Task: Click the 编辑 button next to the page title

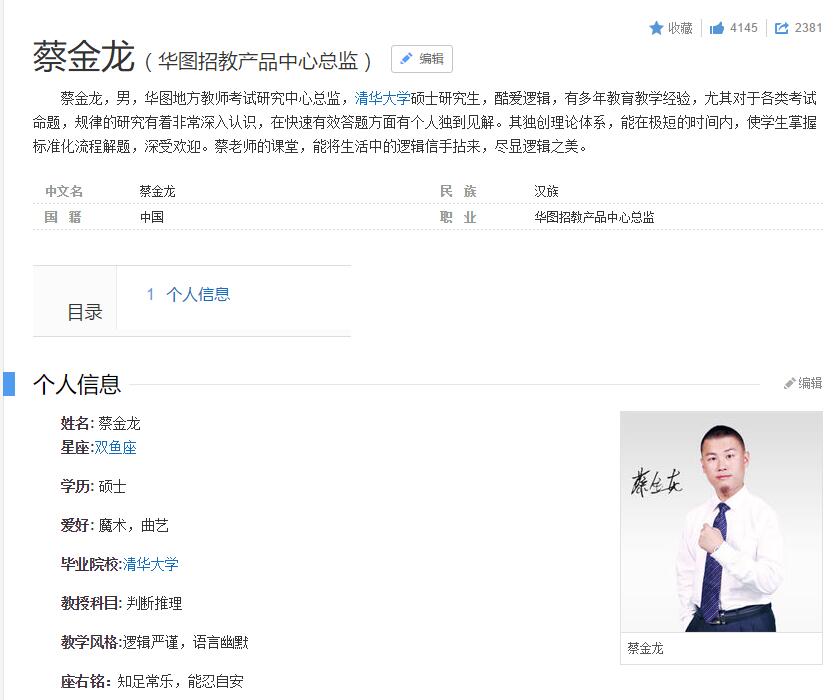Action: (x=421, y=58)
